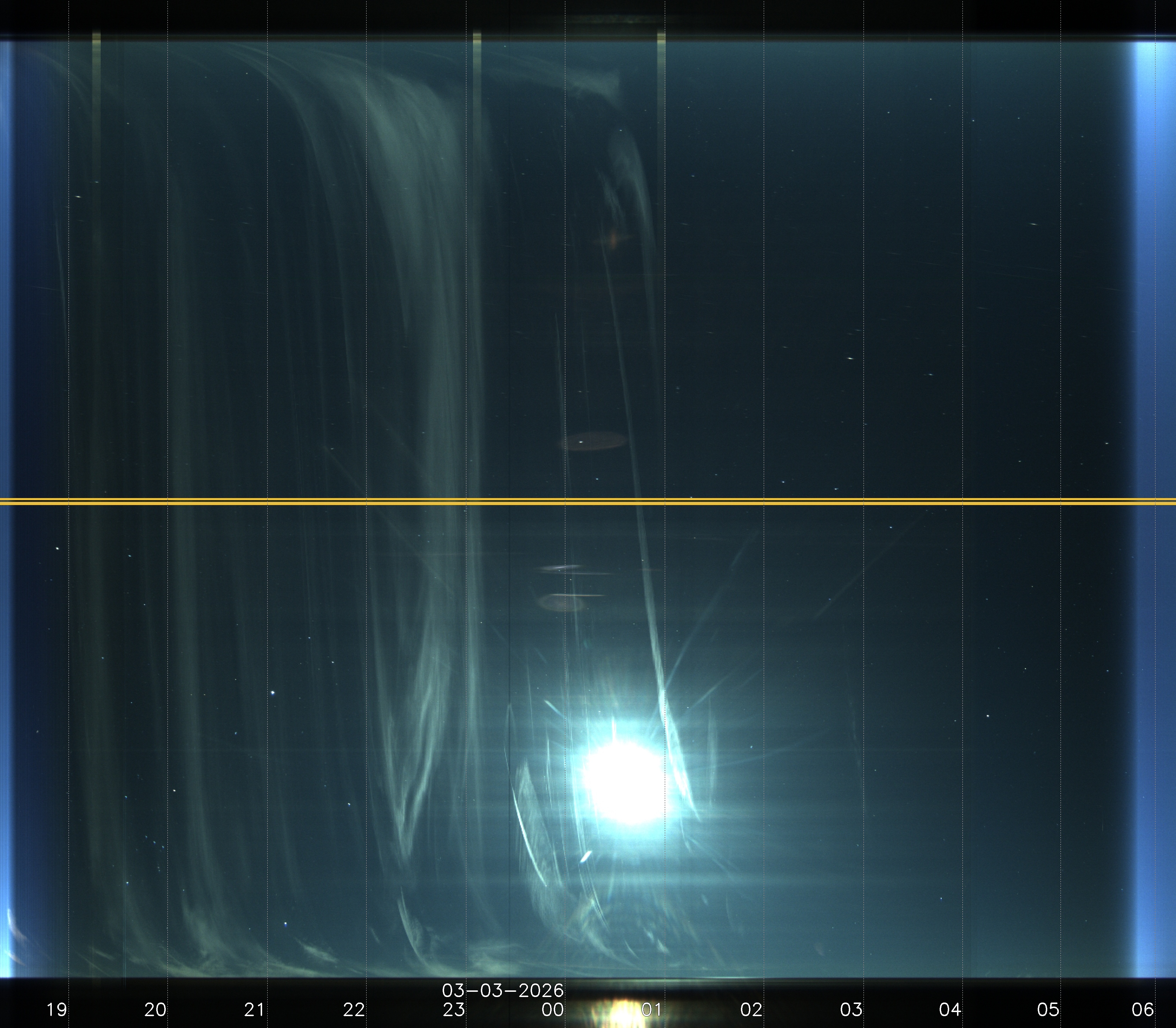Click the 22 hour label
The width and height of the screenshot is (1176, 1028).
[x=354, y=1009]
